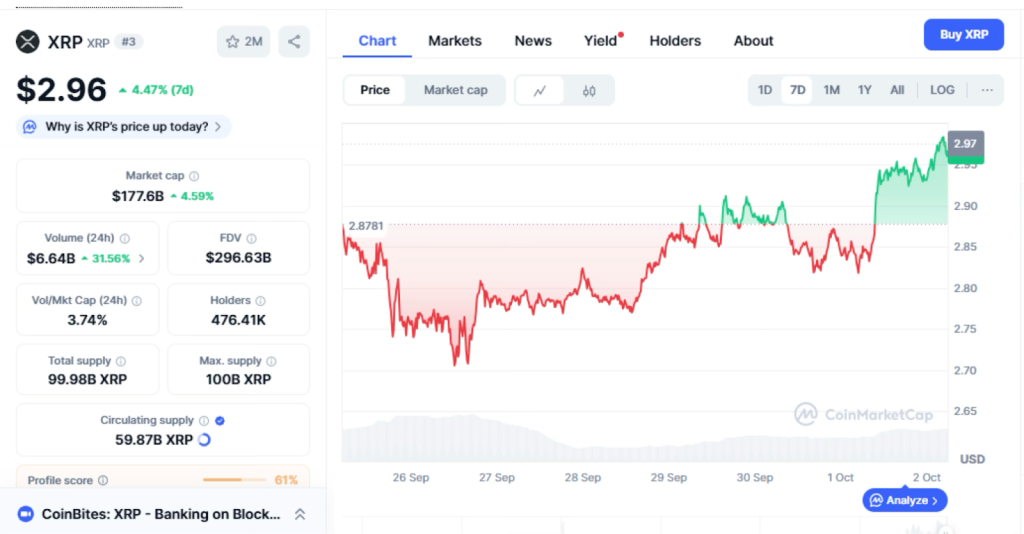Select the 1D time range
The width and height of the screenshot is (1024, 534).
(765, 90)
